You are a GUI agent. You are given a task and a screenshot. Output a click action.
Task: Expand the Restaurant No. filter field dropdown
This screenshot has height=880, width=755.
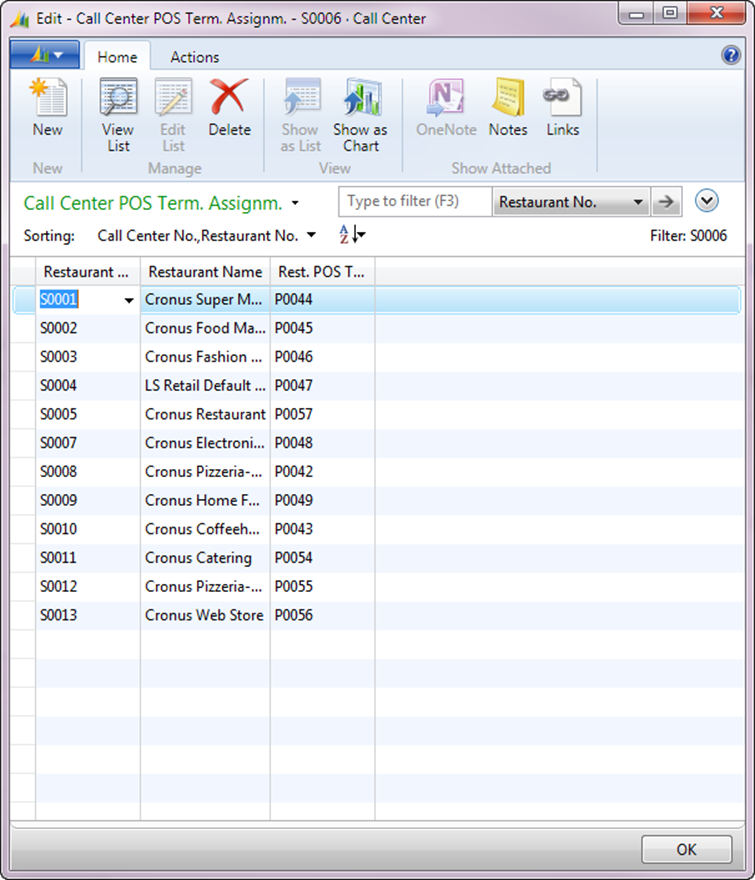(638, 203)
